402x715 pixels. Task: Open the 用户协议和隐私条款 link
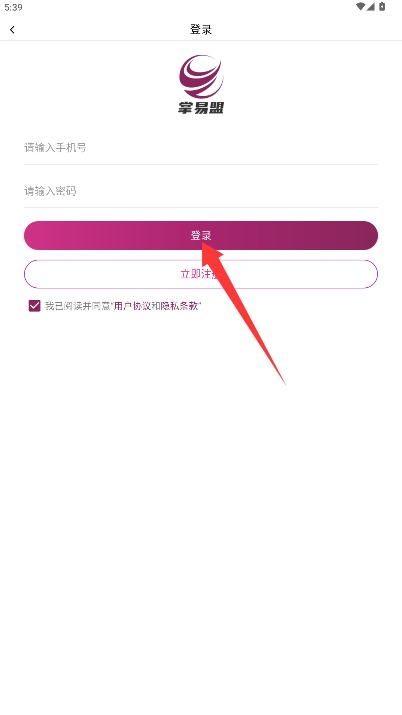(x=156, y=306)
